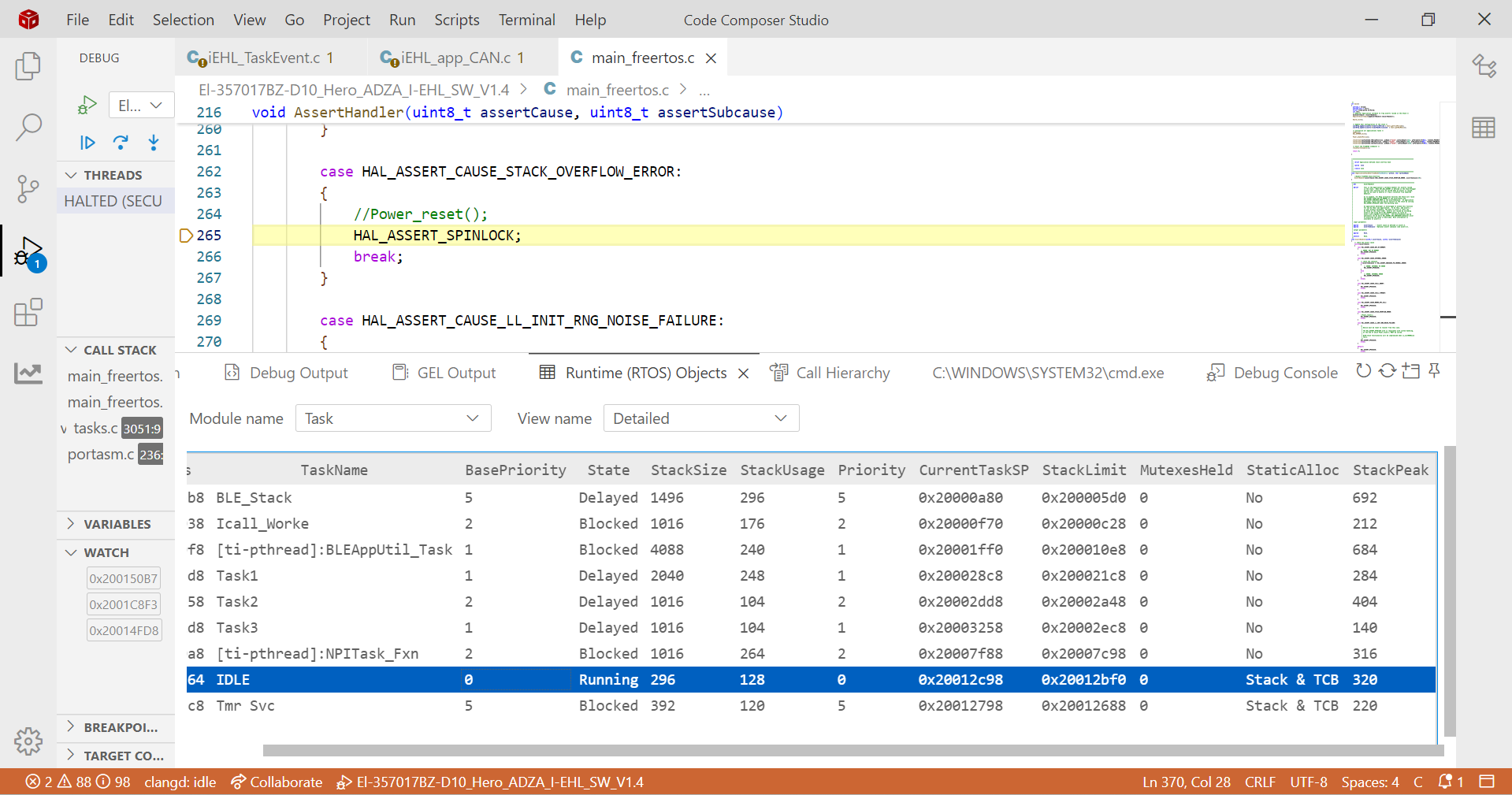
Task: Click the Ln 370, Col 28 cursor position
Action: 1187,782
